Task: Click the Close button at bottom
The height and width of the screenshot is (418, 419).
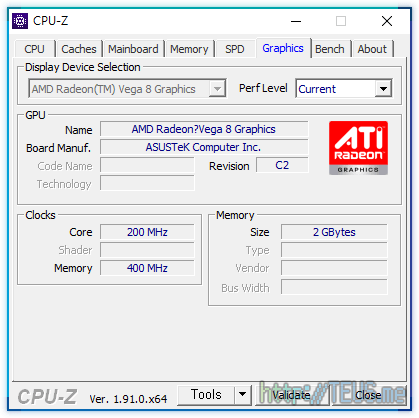Action: pos(369,395)
